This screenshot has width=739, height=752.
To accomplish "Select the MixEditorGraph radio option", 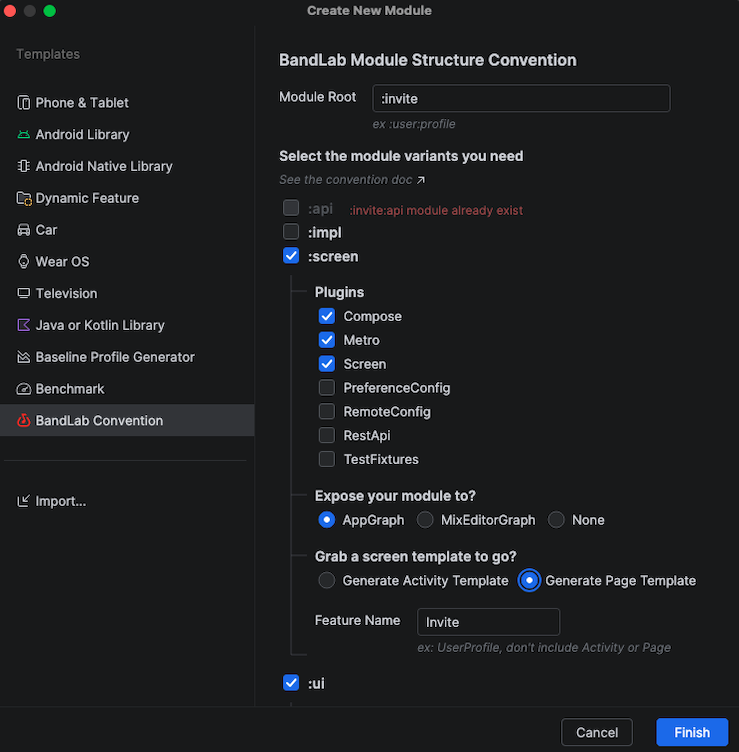I will click(425, 520).
